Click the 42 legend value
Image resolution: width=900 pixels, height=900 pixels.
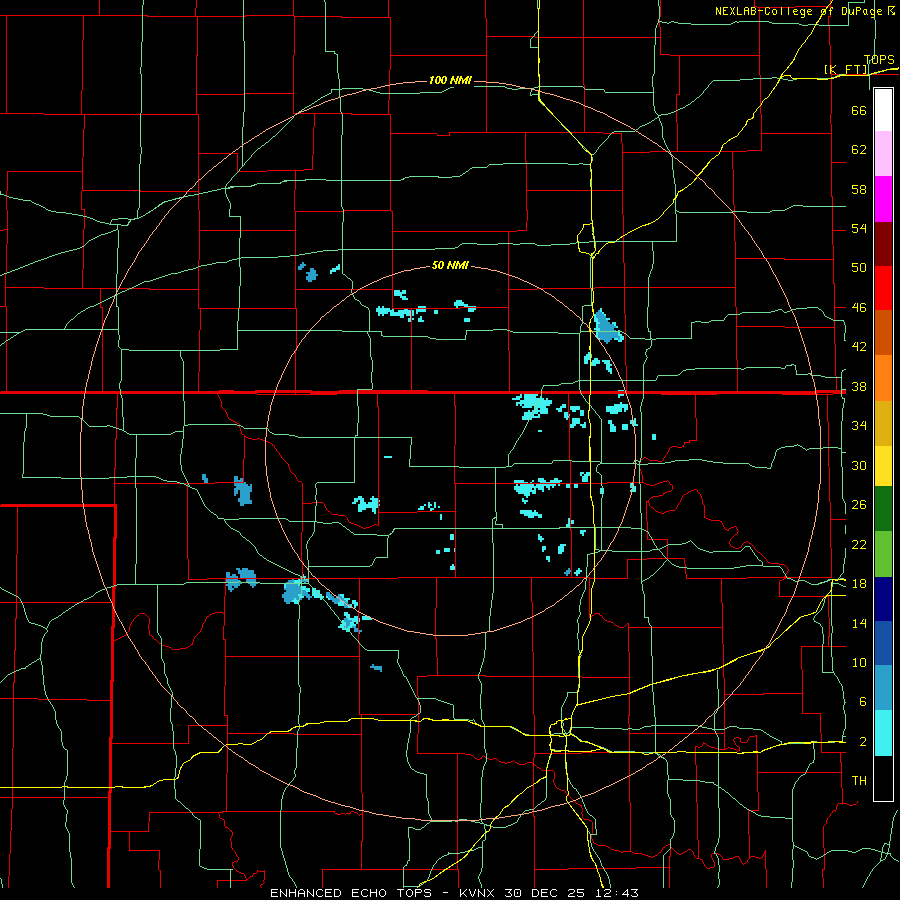pos(859,347)
